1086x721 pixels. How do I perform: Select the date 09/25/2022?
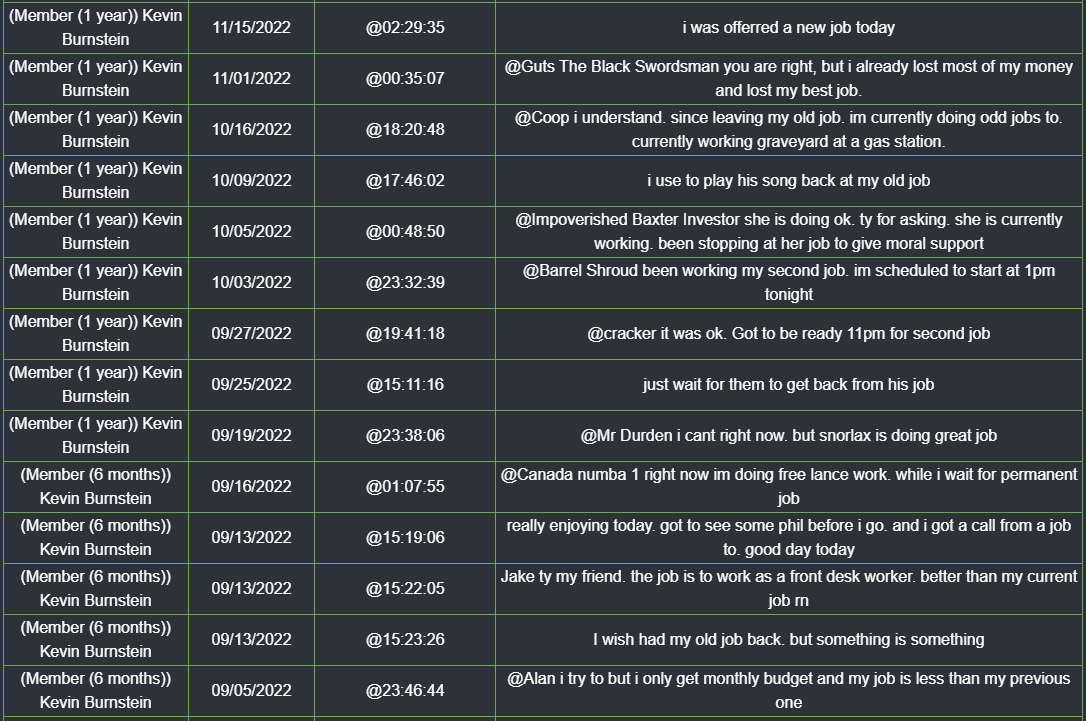pyautogui.click(x=251, y=384)
